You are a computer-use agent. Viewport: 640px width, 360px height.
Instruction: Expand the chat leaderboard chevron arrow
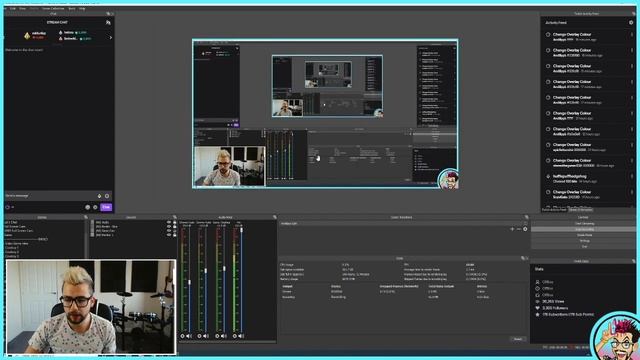click(x=111, y=38)
